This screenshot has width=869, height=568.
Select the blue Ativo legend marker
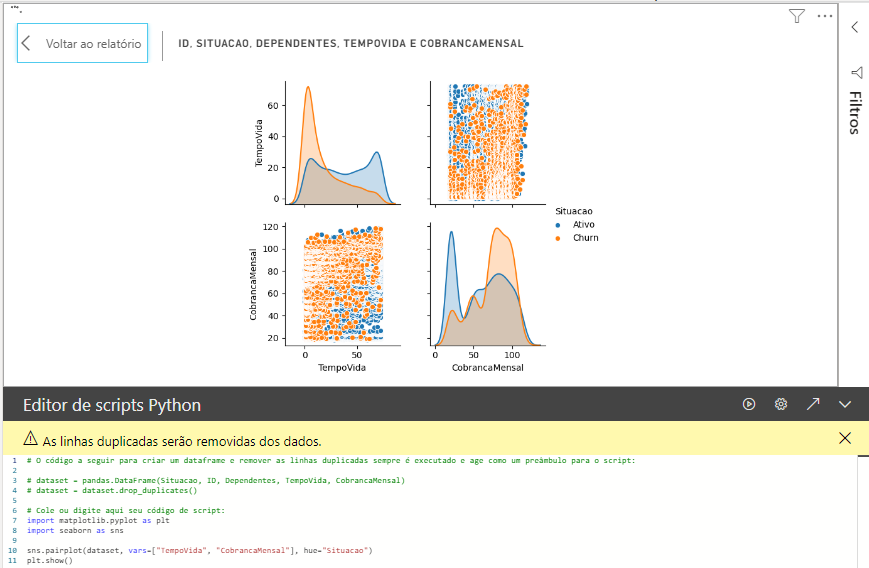click(557, 225)
